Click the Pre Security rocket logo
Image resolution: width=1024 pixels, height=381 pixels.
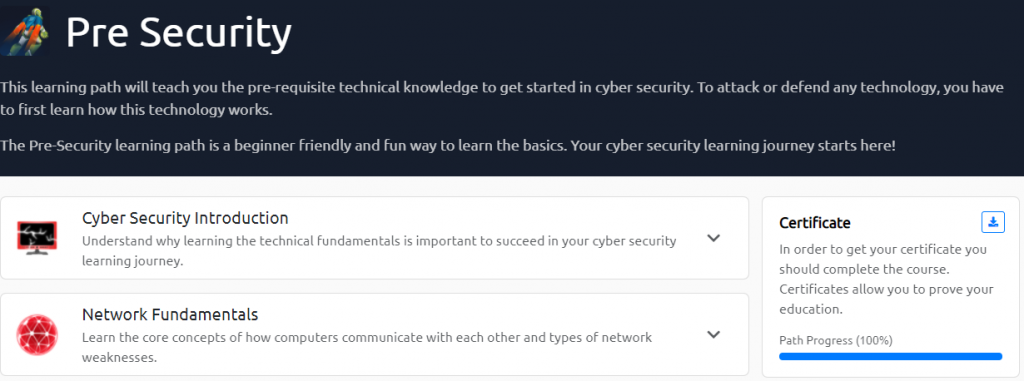pyautogui.click(x=25, y=31)
